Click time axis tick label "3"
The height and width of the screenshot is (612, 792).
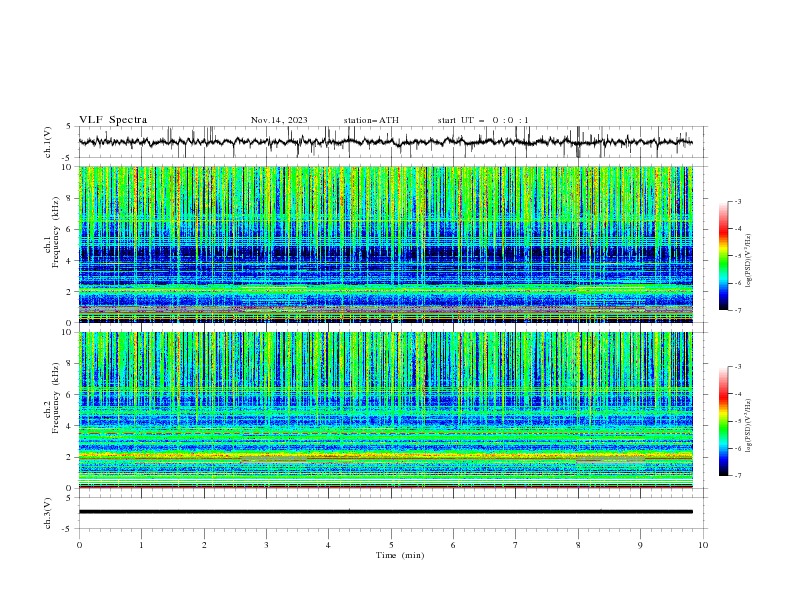click(x=266, y=545)
